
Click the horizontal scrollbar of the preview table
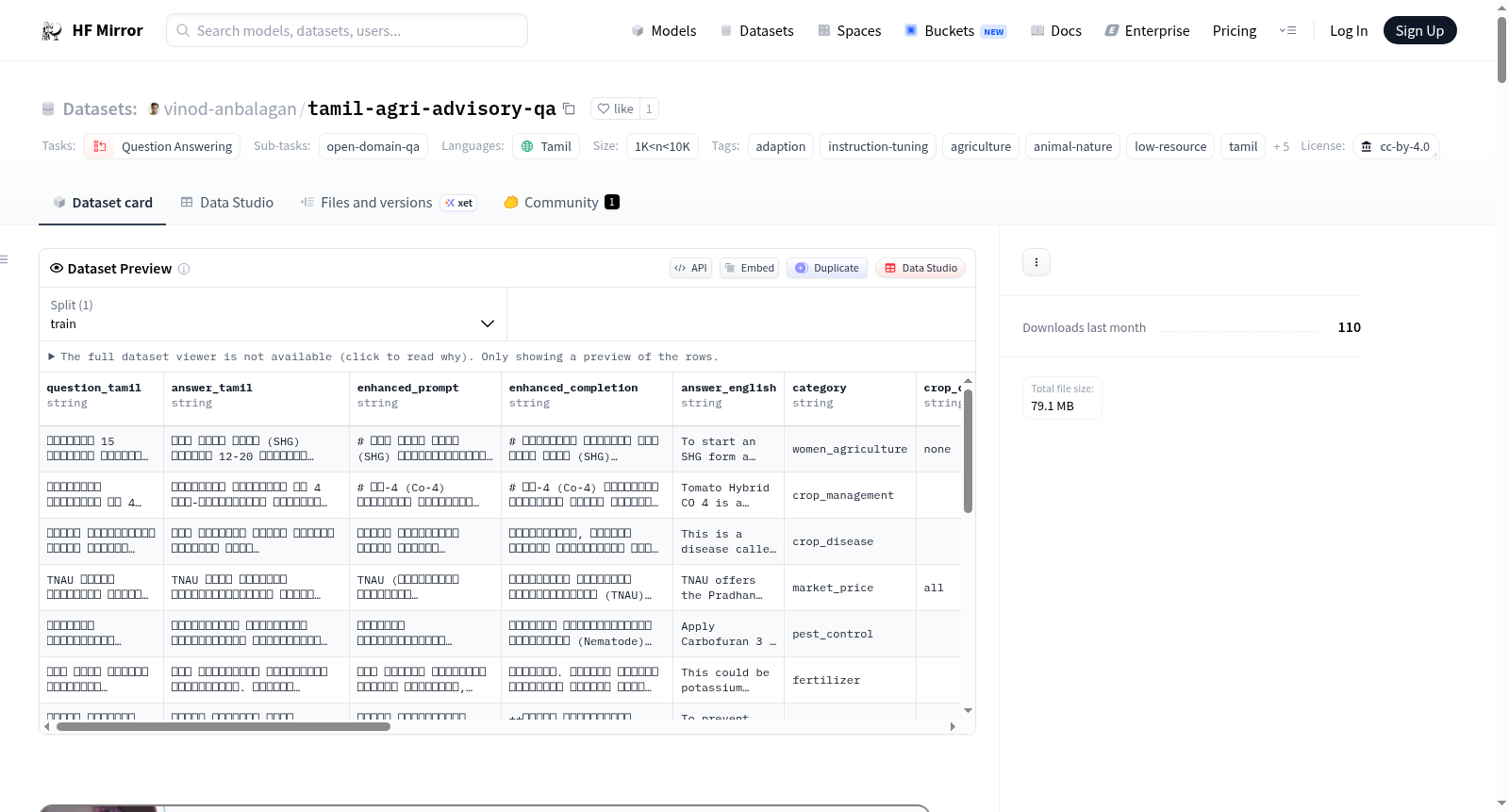coord(224,726)
